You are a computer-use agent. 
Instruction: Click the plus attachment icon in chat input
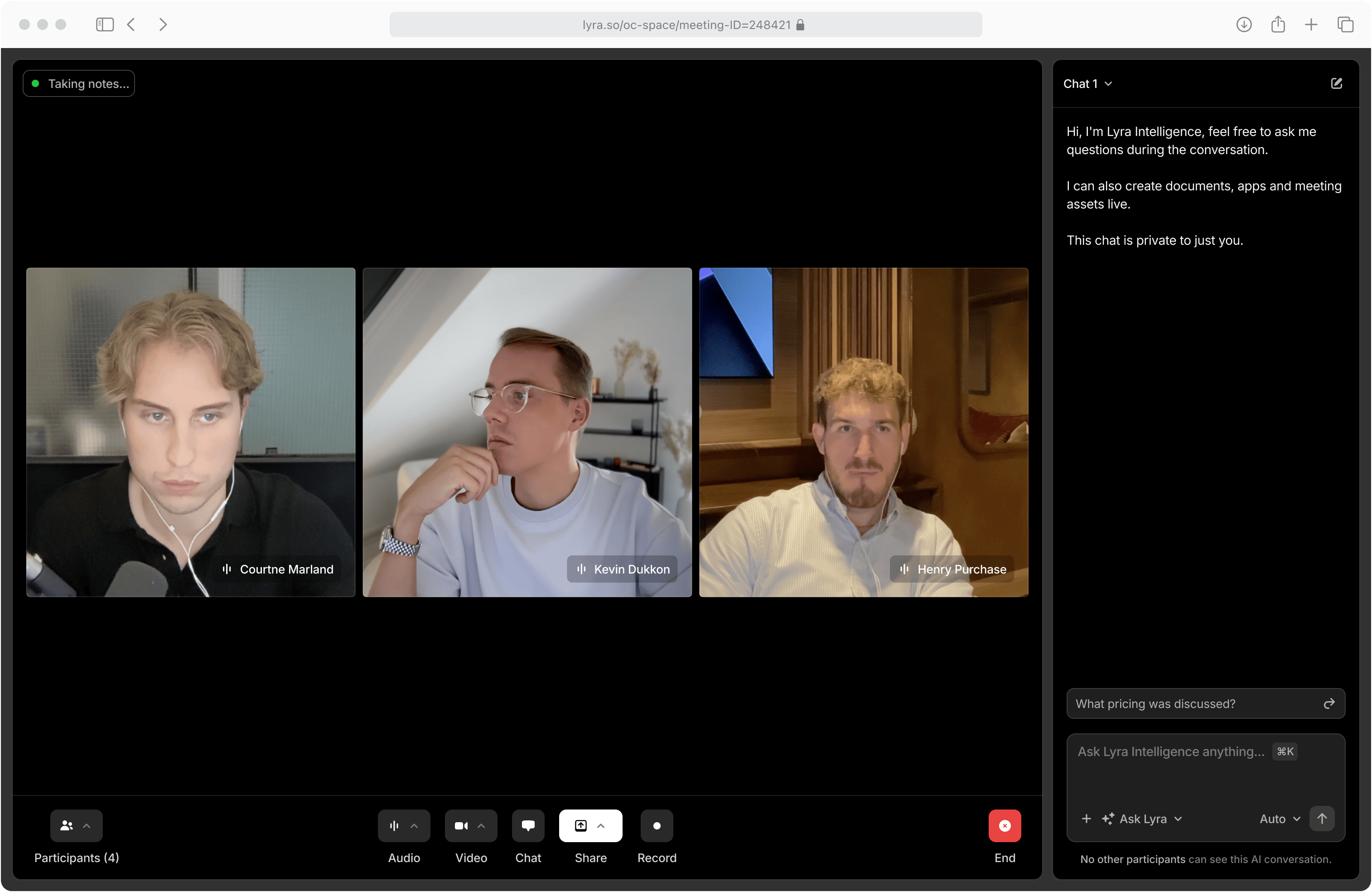pos(1086,818)
